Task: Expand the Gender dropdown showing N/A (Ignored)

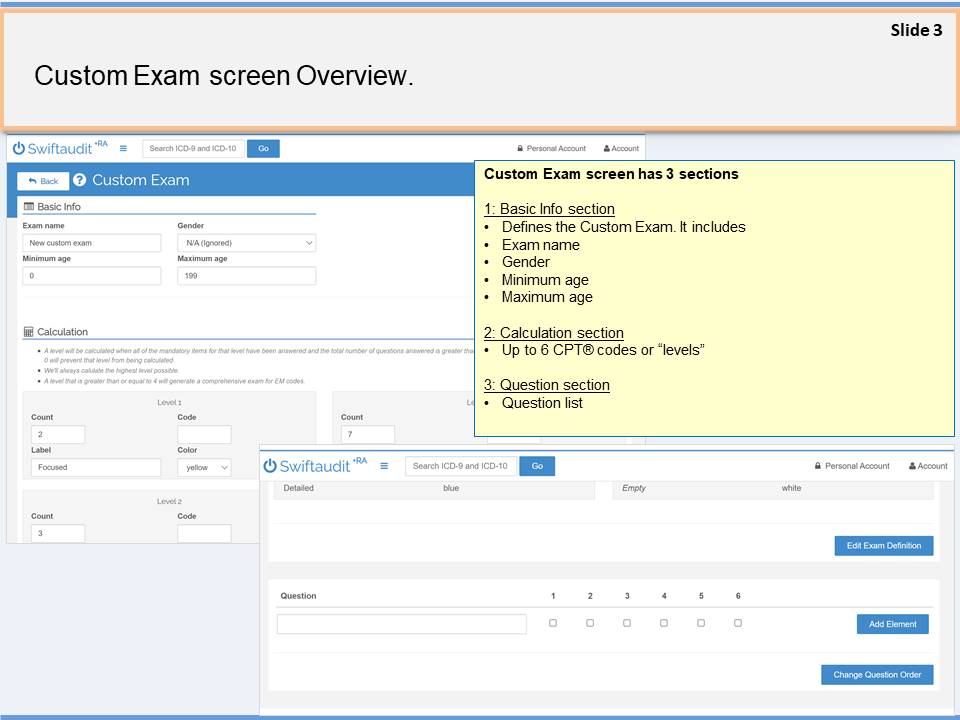Action: coord(246,243)
